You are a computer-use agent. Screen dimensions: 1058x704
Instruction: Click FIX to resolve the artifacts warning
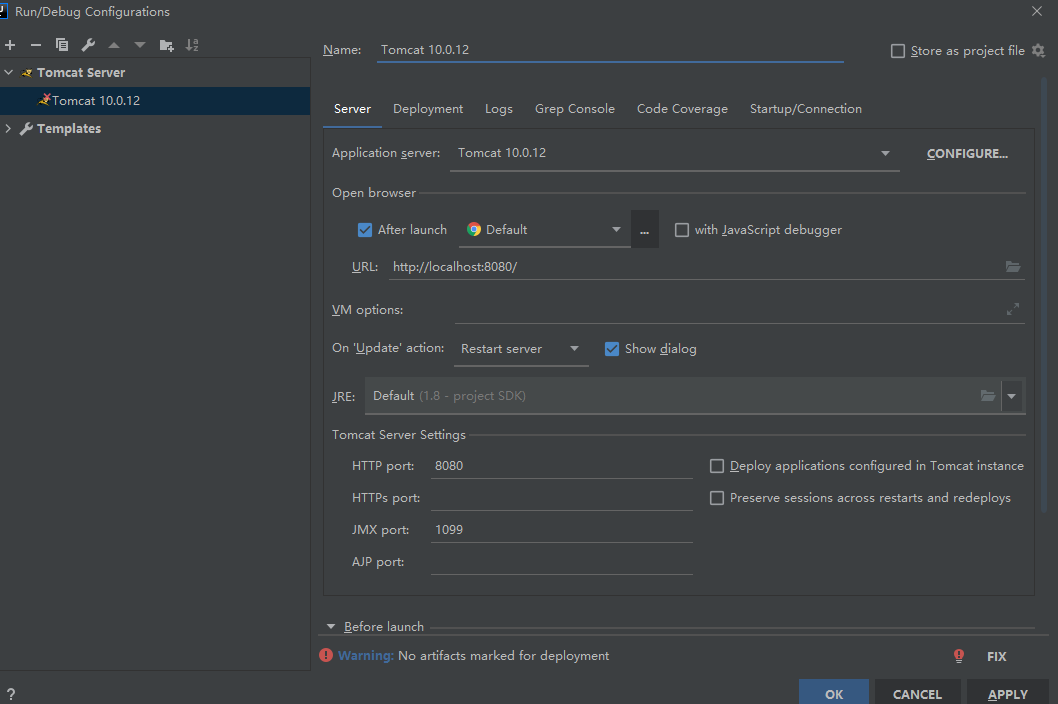[996, 657]
